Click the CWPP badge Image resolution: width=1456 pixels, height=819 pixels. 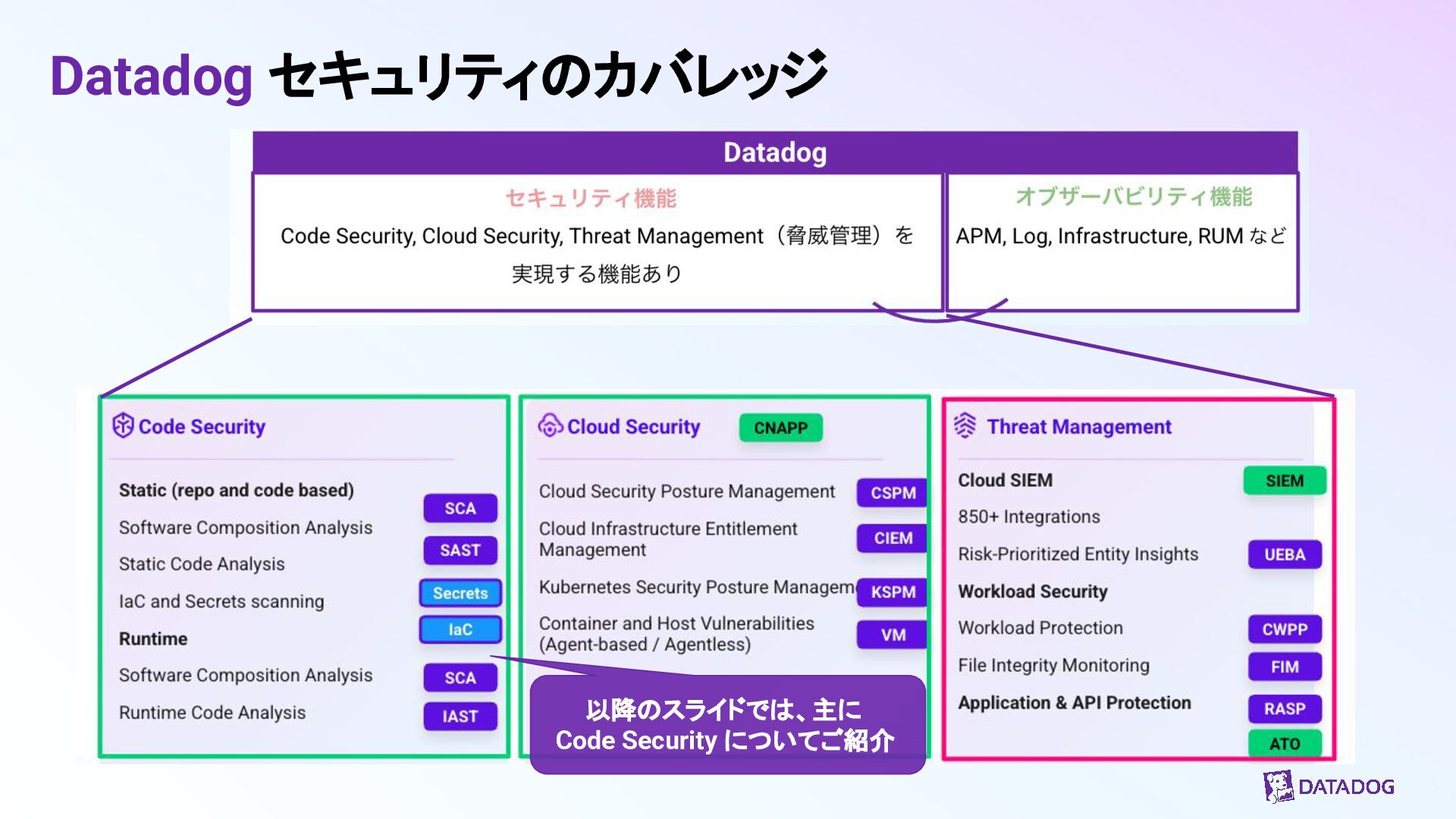point(1284,629)
